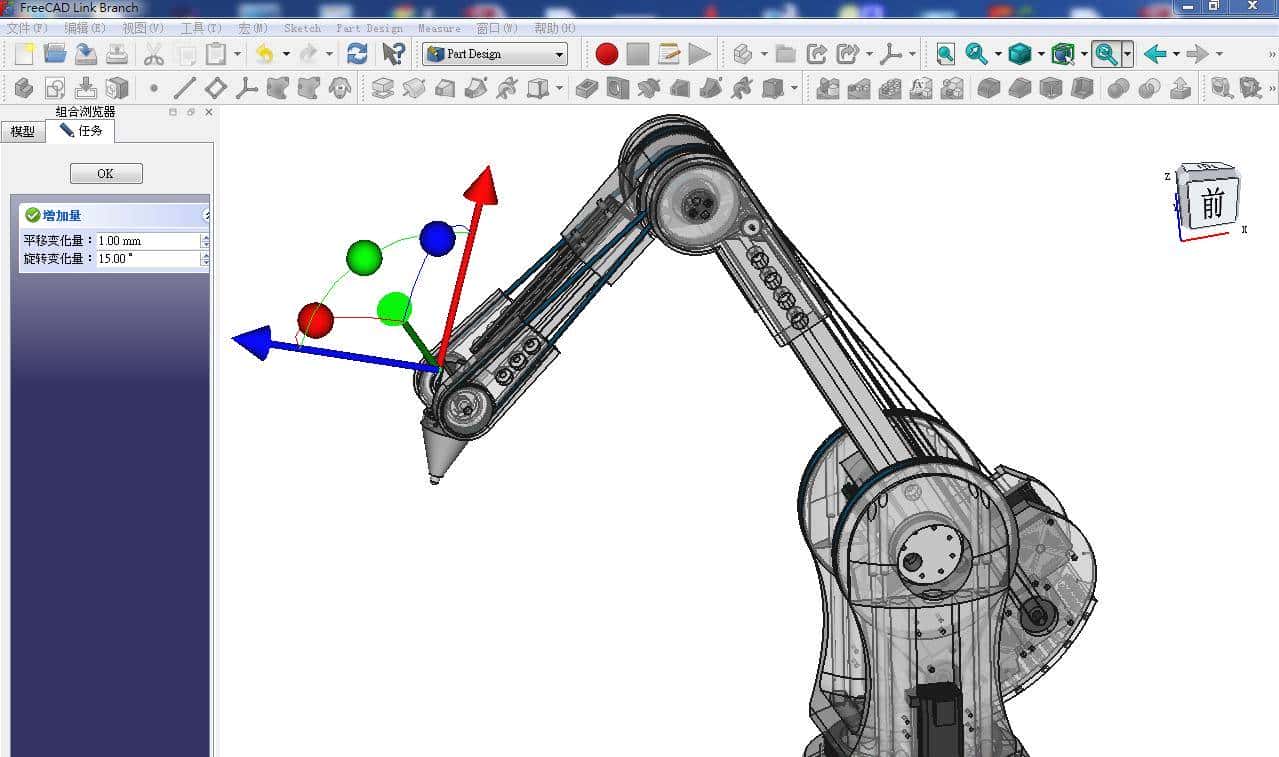
Task: Start macro recording with red circle
Action: pos(607,54)
